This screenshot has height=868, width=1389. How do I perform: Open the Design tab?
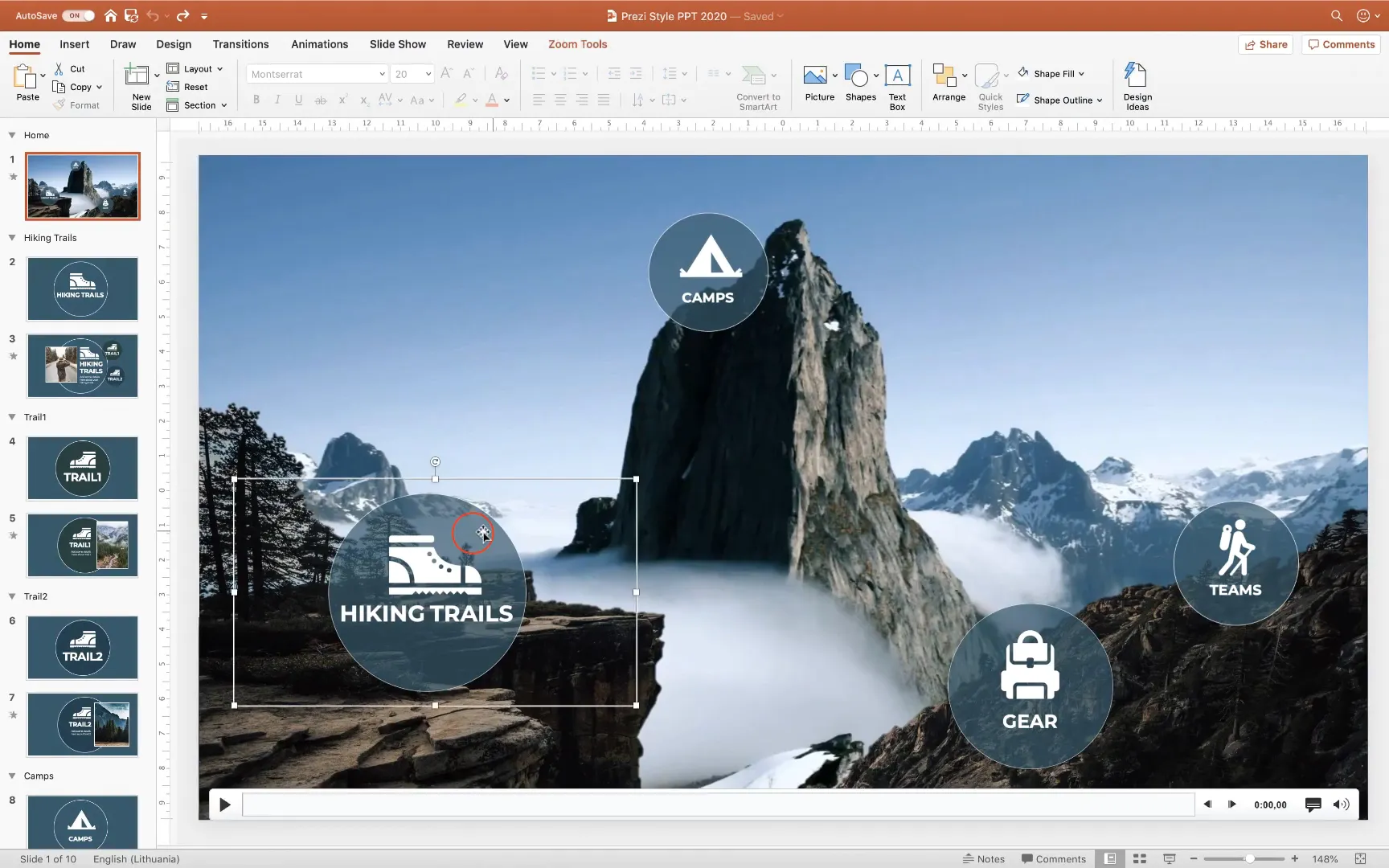pyautogui.click(x=174, y=44)
